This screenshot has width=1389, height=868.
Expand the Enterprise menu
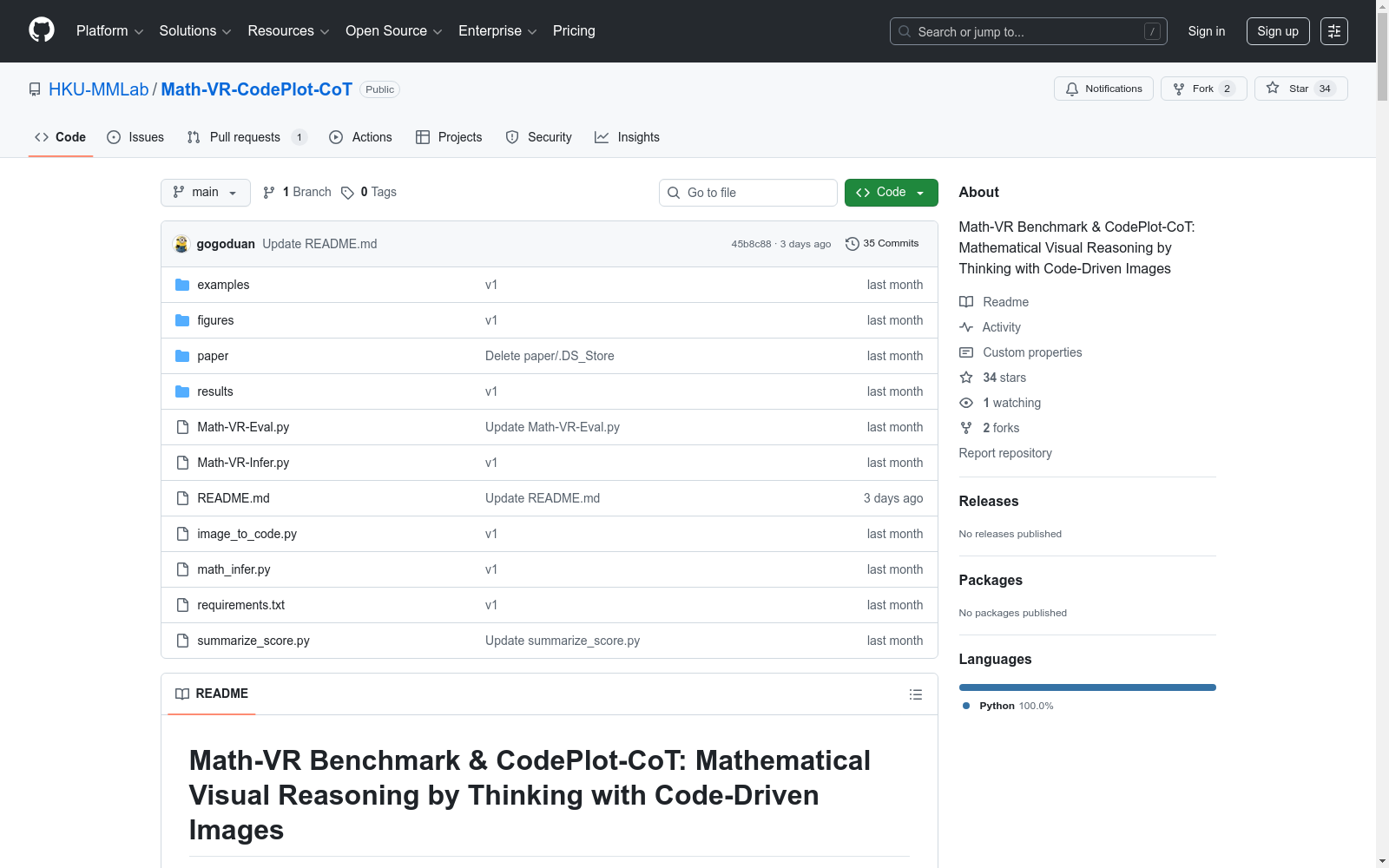[x=497, y=31]
